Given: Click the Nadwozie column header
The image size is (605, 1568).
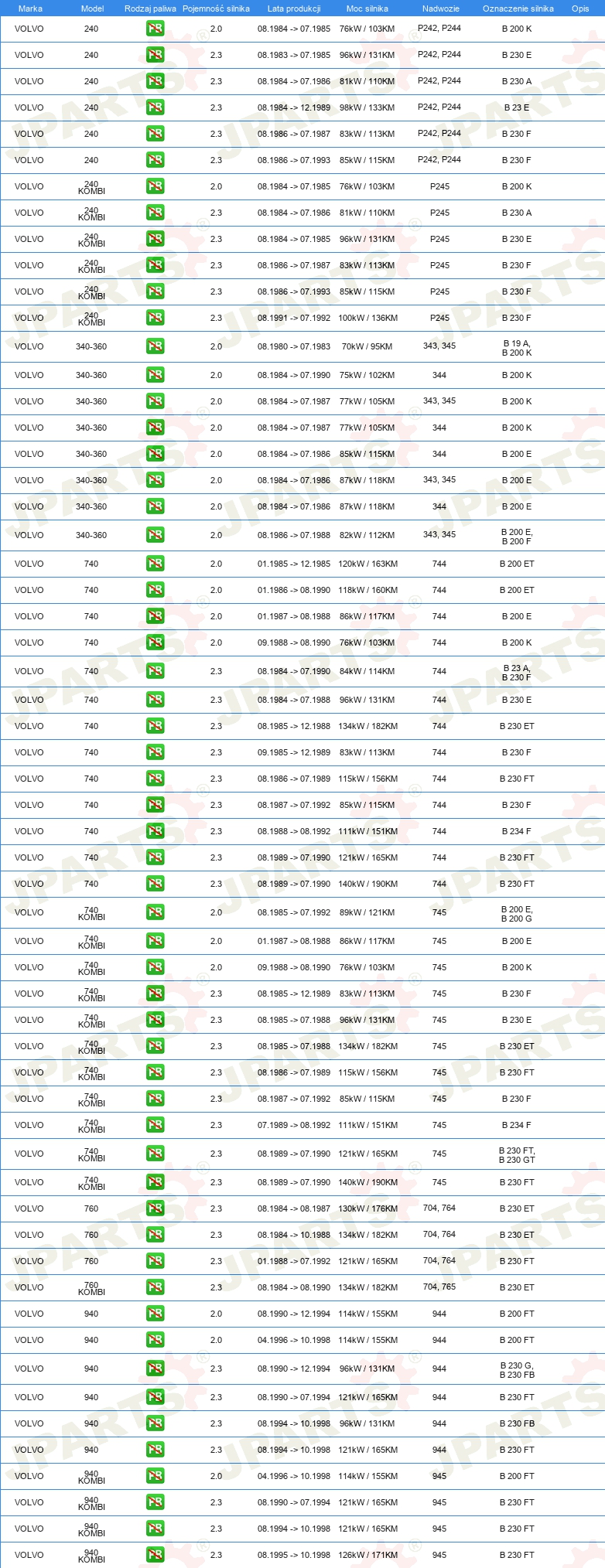Looking at the screenshot, I should click(441, 9).
